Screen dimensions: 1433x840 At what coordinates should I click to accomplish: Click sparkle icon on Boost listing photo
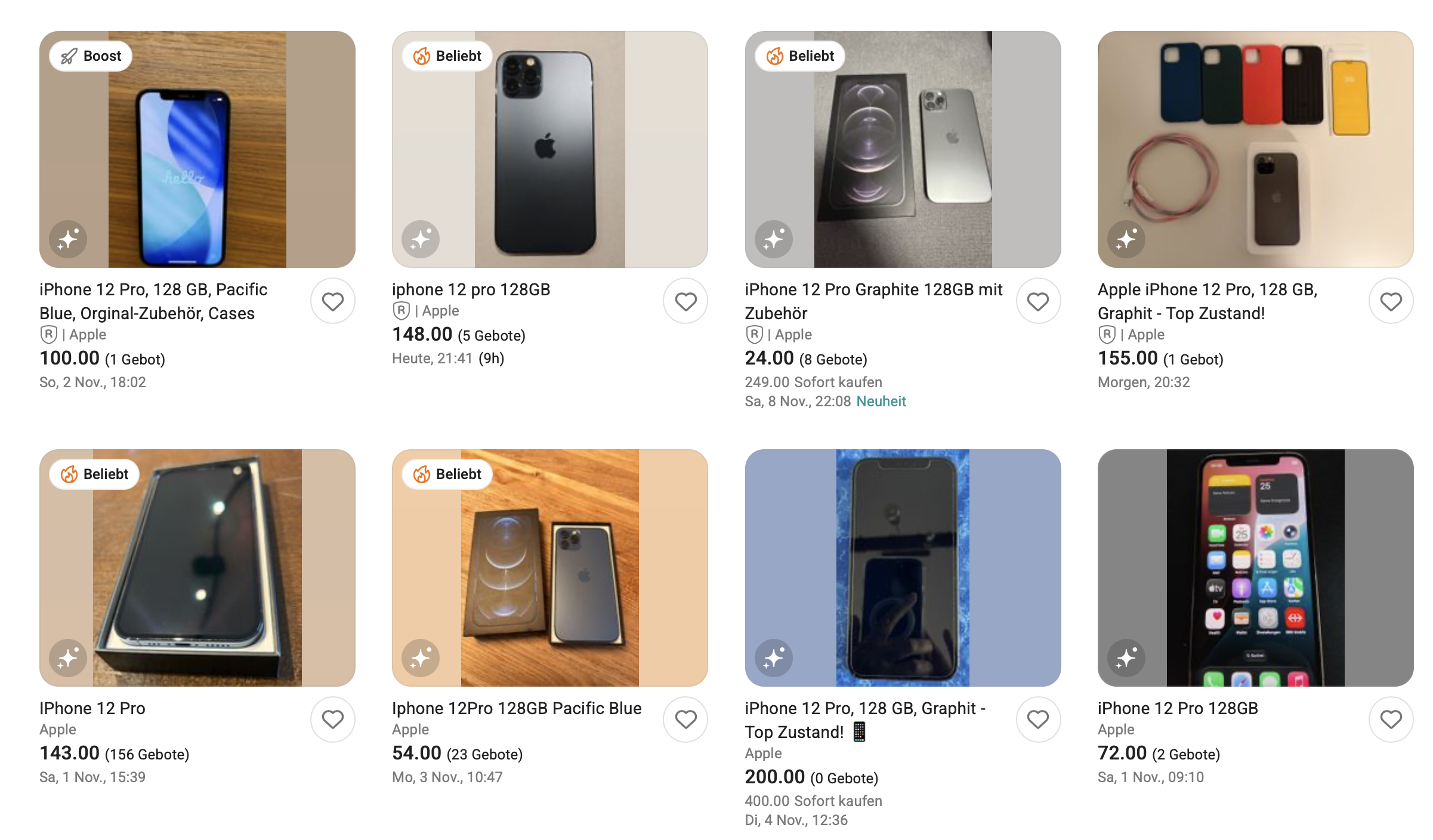pyautogui.click(x=68, y=239)
